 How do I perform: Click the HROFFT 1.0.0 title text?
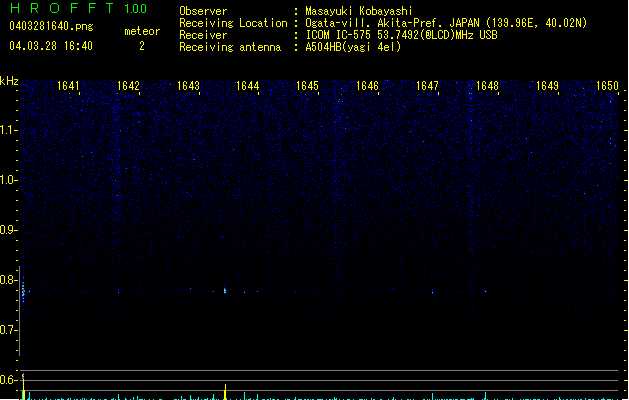point(79,8)
